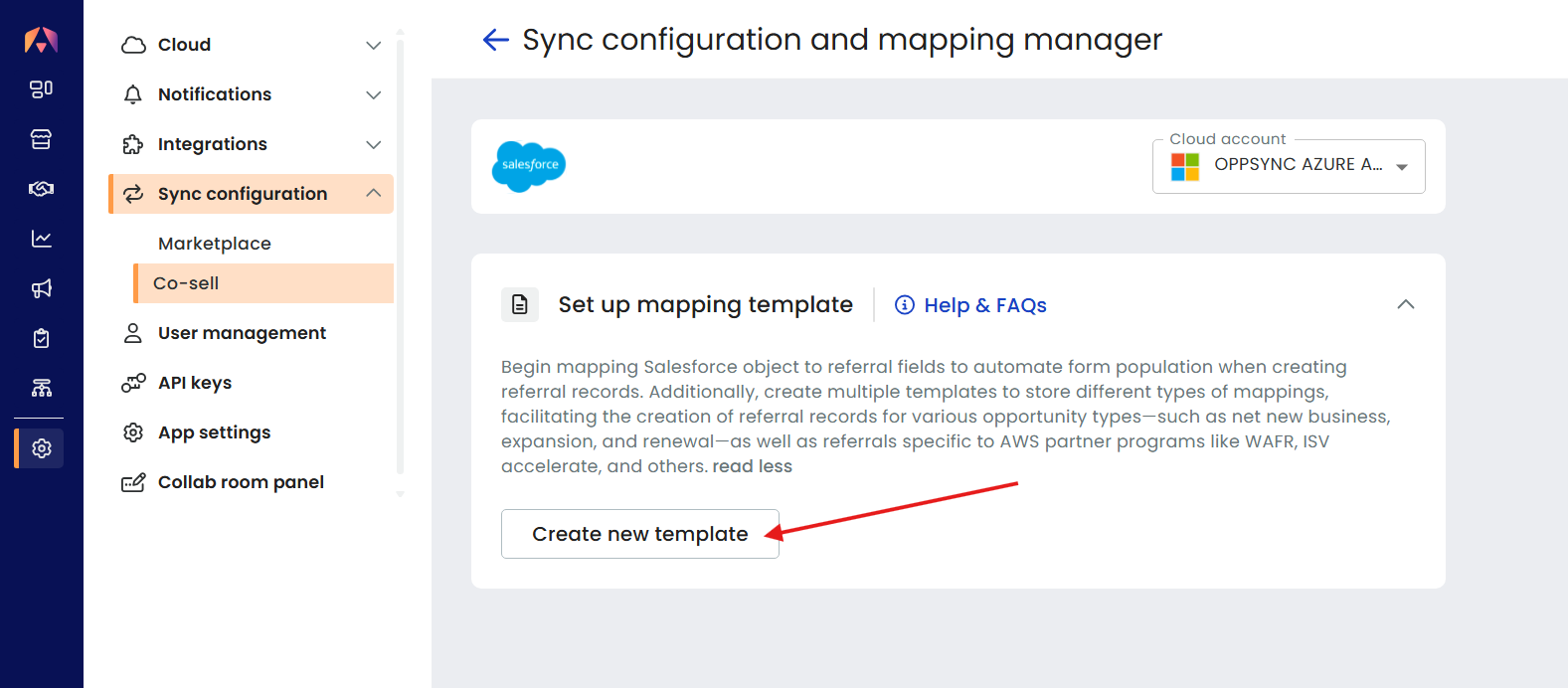The image size is (1568, 688).
Task: Select Marketplace under Sync configuration
Action: tap(215, 244)
